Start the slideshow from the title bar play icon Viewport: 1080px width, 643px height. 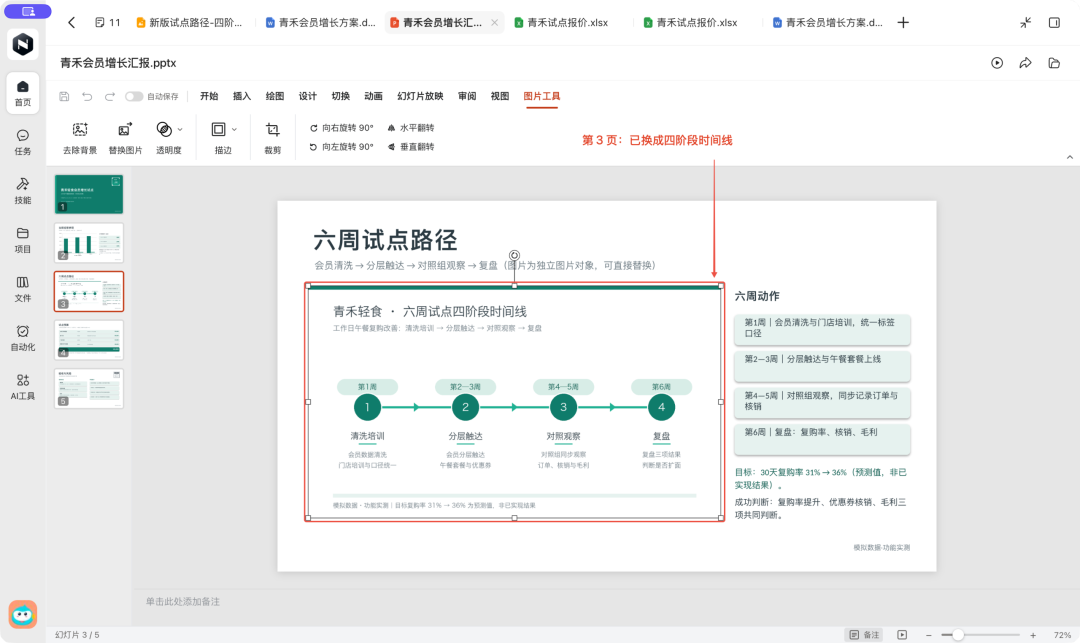pyautogui.click(x=997, y=63)
